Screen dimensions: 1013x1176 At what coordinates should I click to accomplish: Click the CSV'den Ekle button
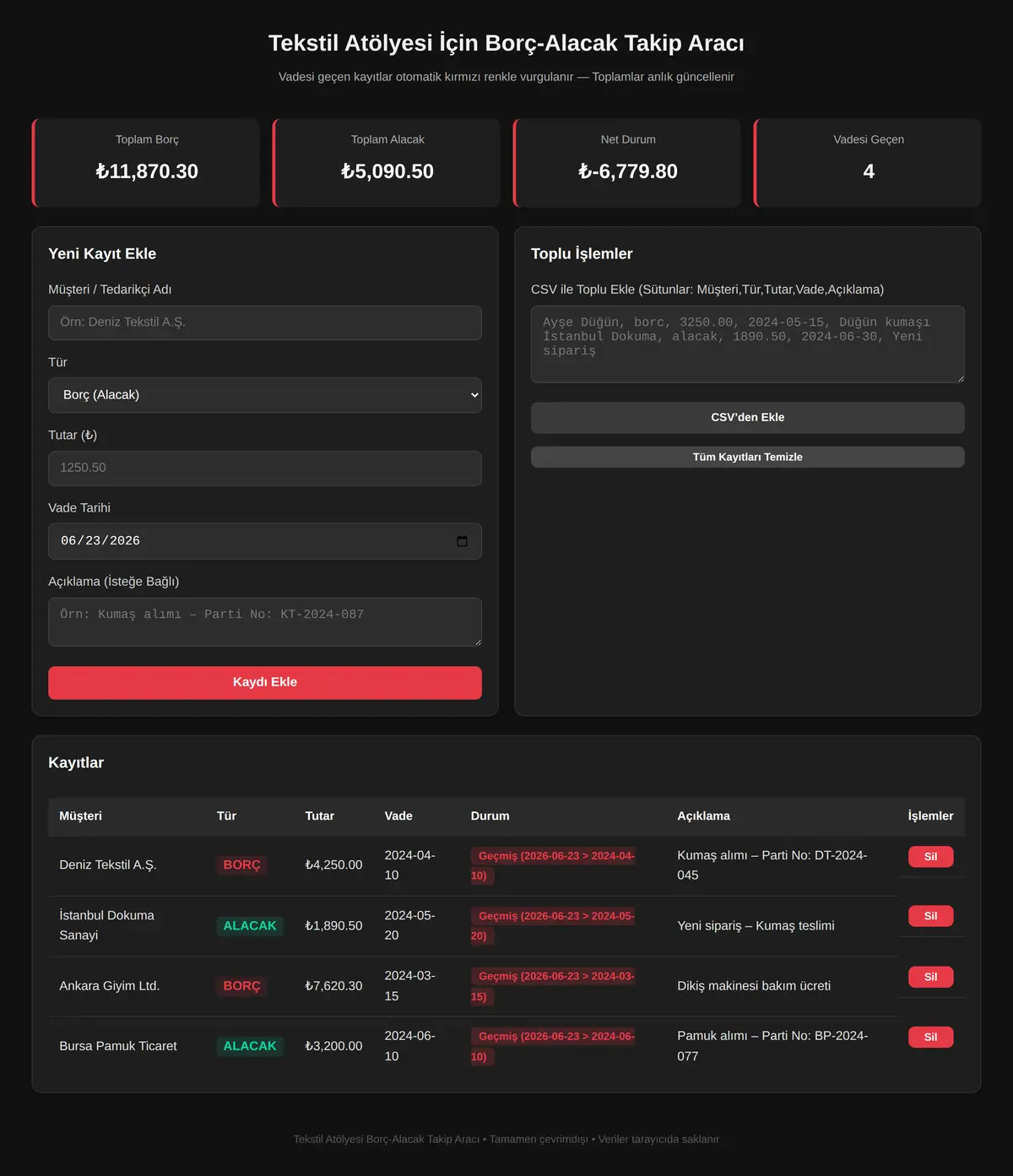pyautogui.click(x=748, y=418)
